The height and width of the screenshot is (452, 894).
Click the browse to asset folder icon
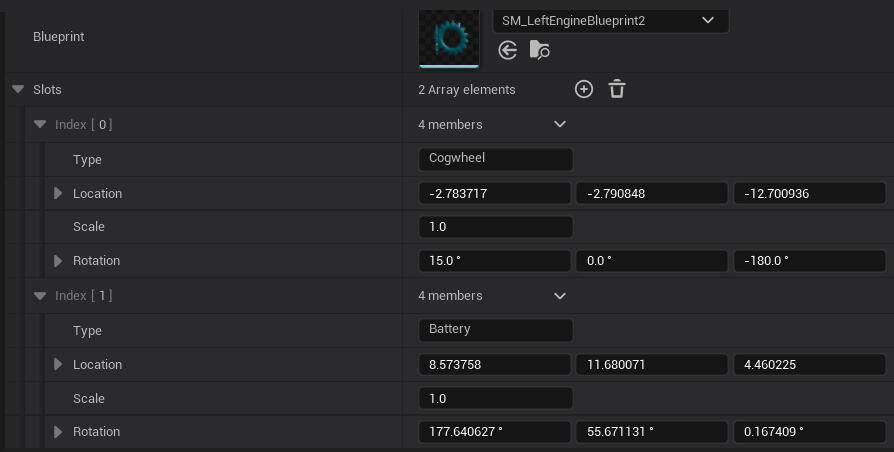click(x=539, y=50)
